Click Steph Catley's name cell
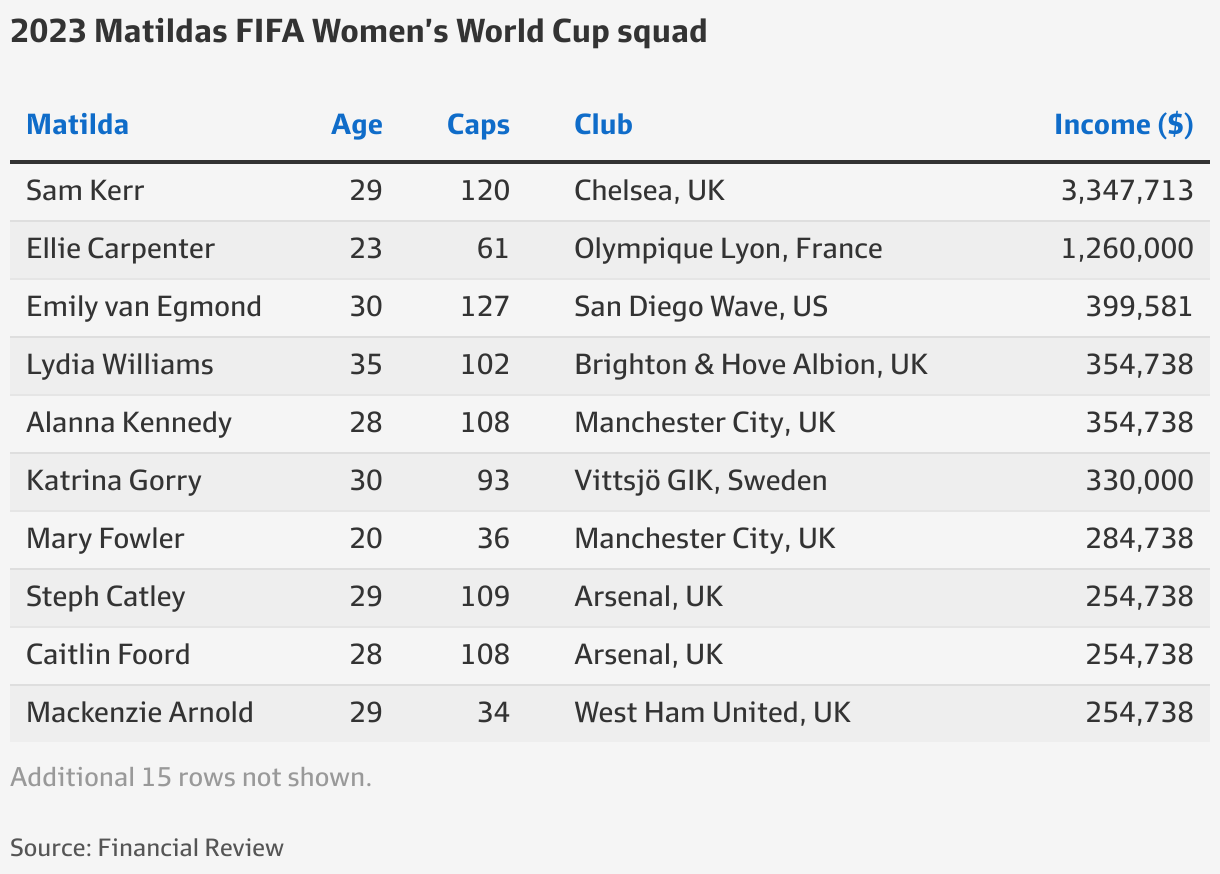Viewport: 1220px width, 874px height. click(106, 596)
